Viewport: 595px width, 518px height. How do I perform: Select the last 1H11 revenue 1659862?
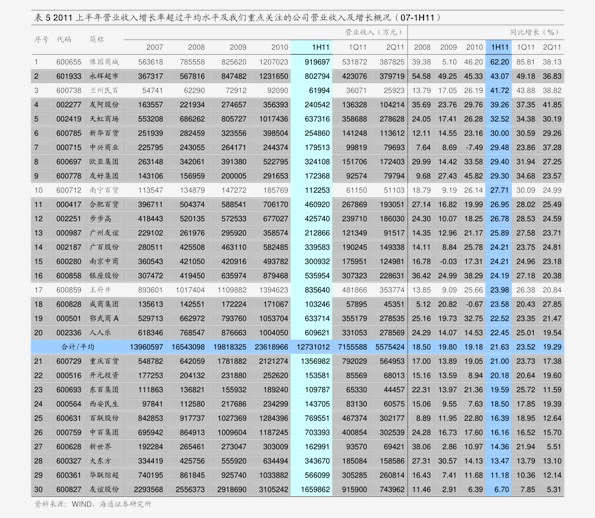point(315,490)
